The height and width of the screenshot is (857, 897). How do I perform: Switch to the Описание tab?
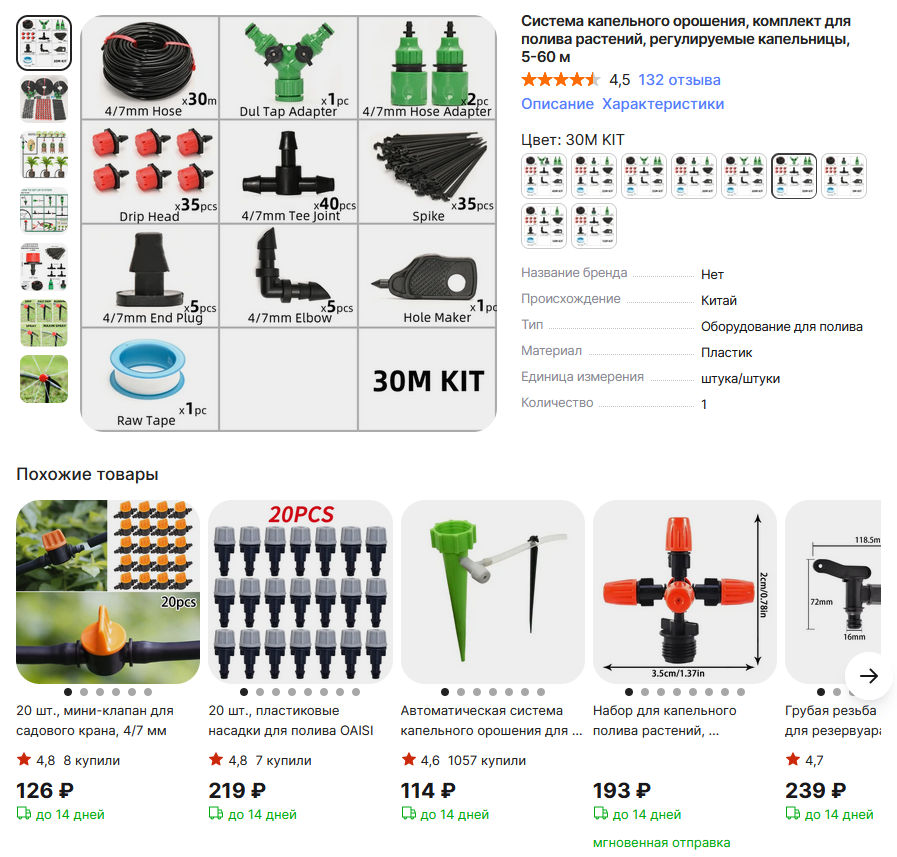(557, 104)
